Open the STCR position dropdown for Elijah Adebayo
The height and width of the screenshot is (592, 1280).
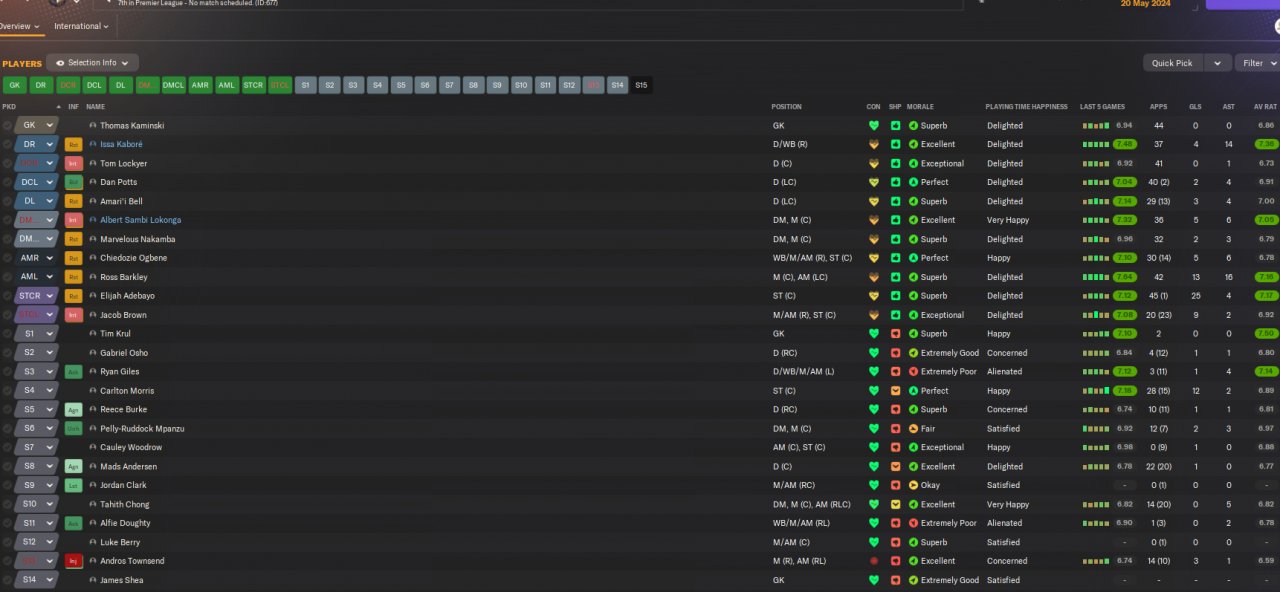[37, 296]
